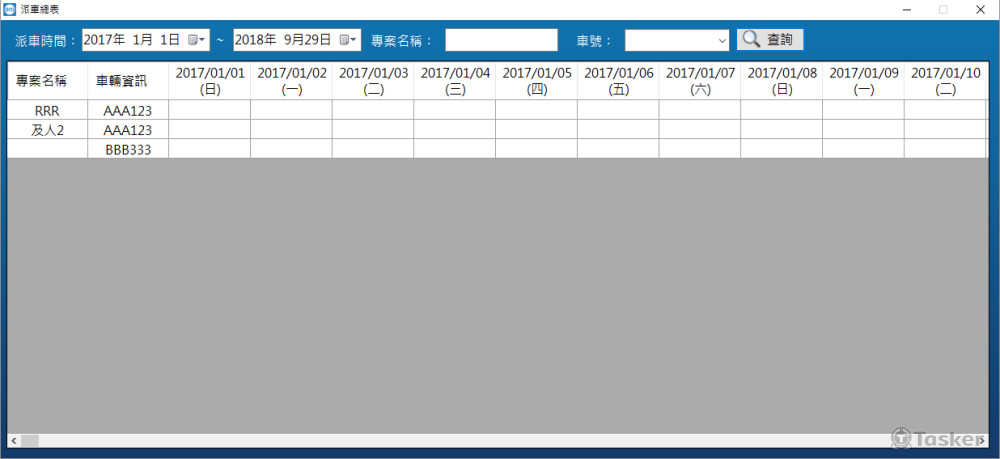Select the 車輛資訊 column header
The height and width of the screenshot is (459, 1000).
click(128, 81)
